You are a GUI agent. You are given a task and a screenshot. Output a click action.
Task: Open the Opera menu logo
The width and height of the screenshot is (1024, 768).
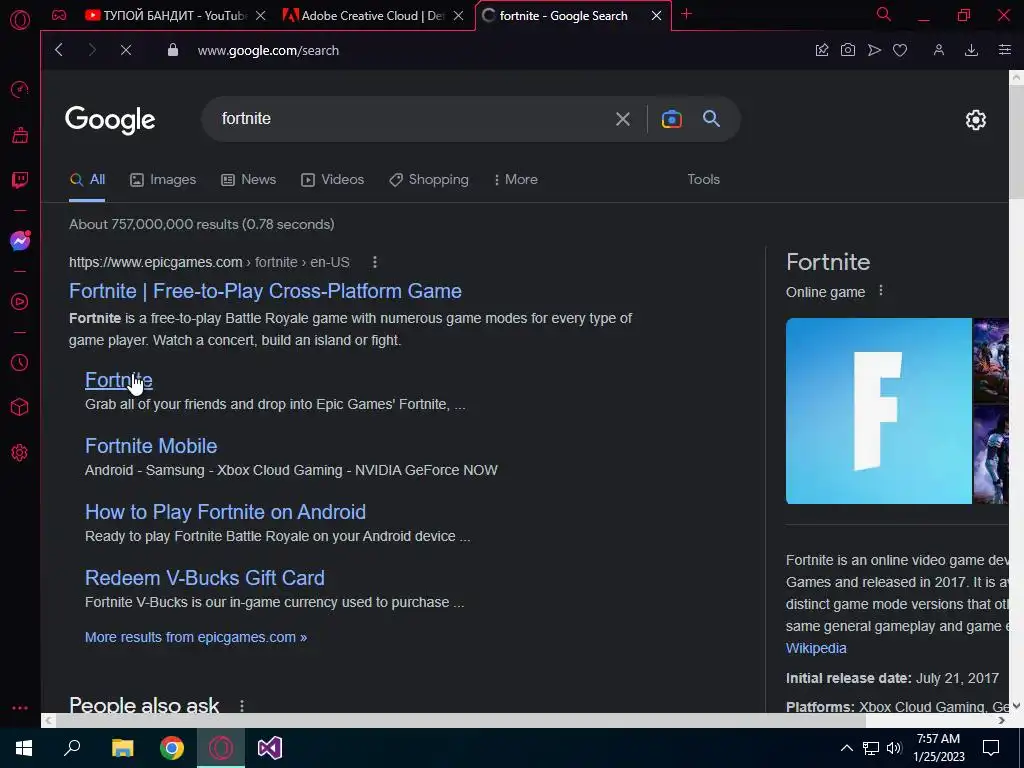pos(20,20)
